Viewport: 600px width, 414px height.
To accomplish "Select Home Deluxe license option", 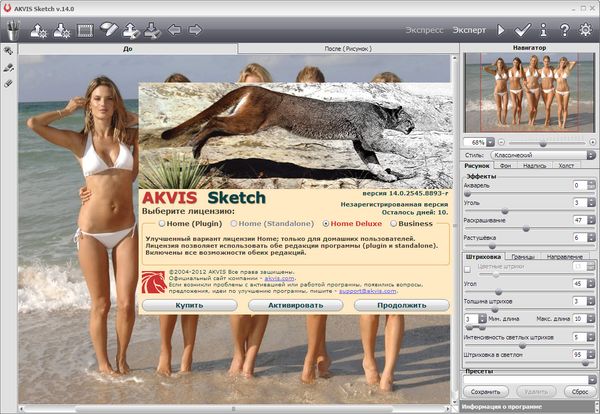I will (x=326, y=223).
